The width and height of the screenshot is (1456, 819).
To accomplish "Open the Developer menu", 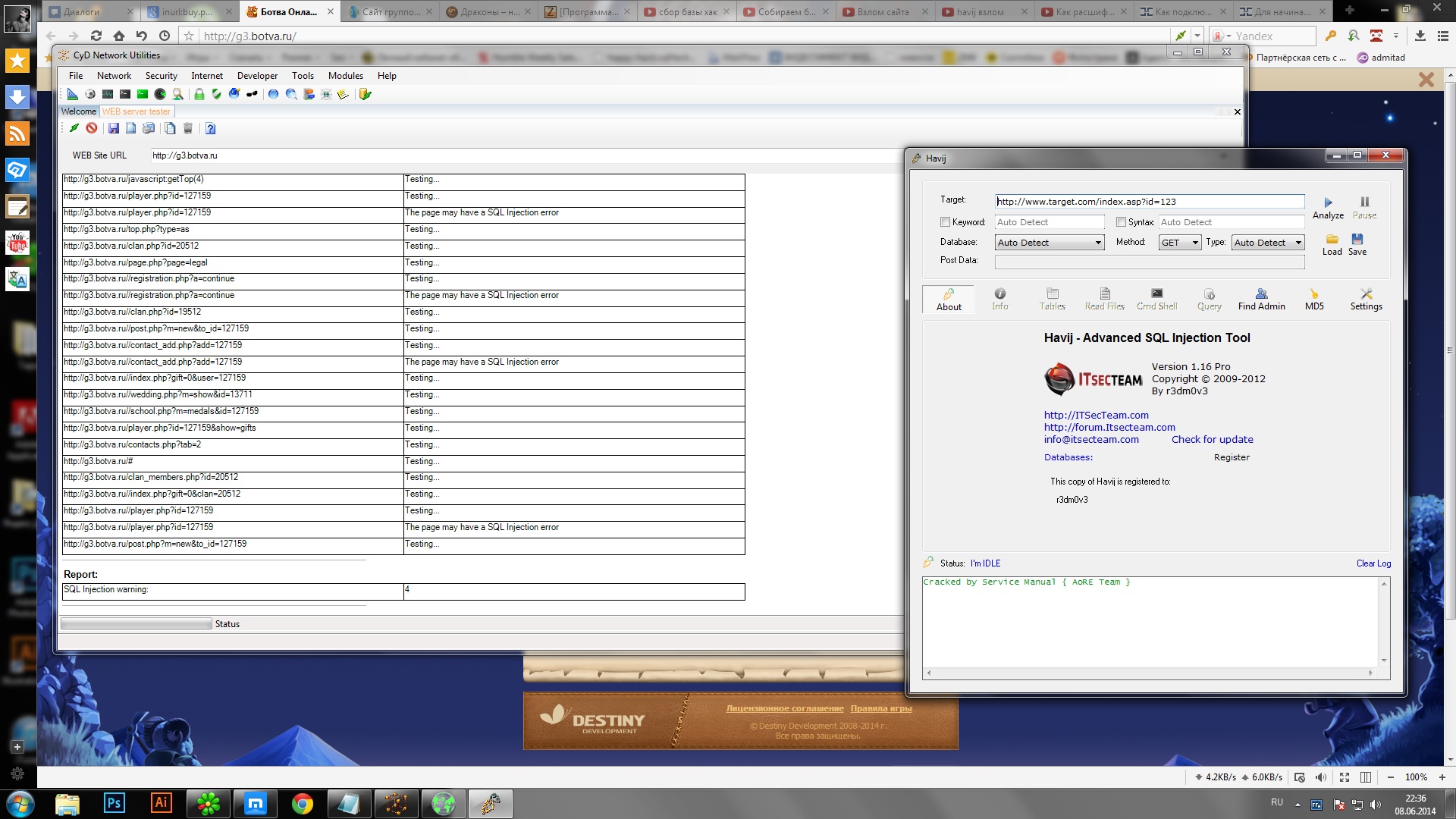I will [x=257, y=76].
